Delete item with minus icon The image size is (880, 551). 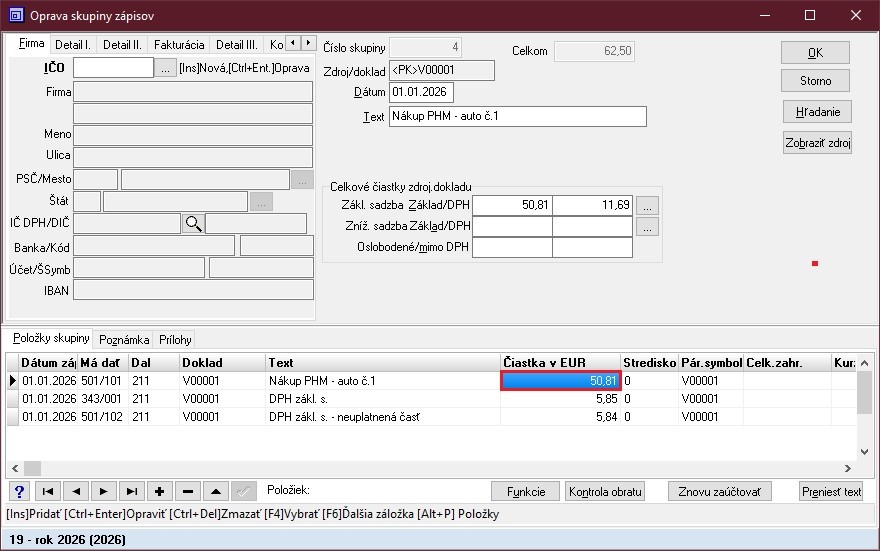187,491
